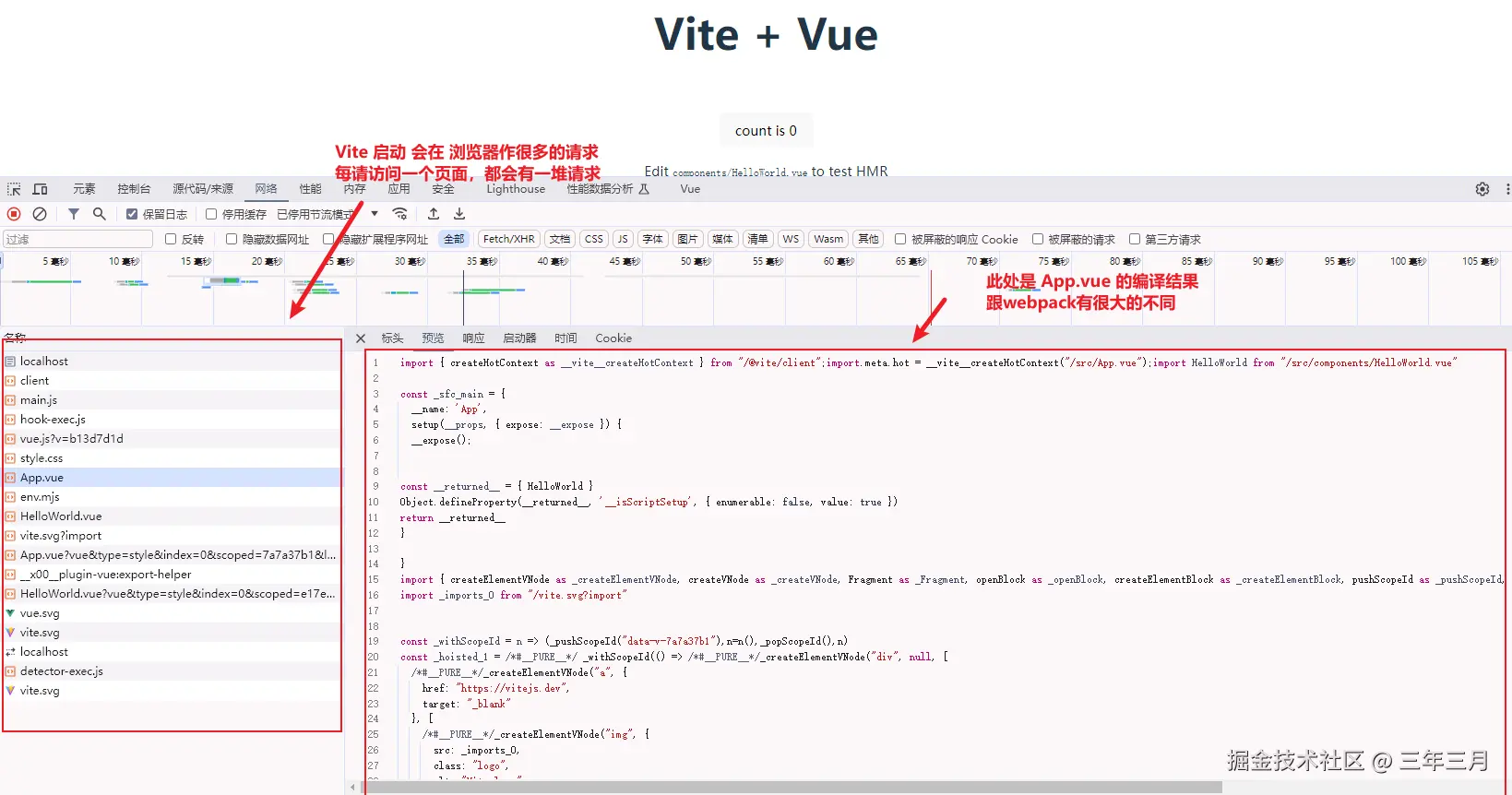Stop recording network log
Viewport: 1512px width, 795px height.
point(14,214)
